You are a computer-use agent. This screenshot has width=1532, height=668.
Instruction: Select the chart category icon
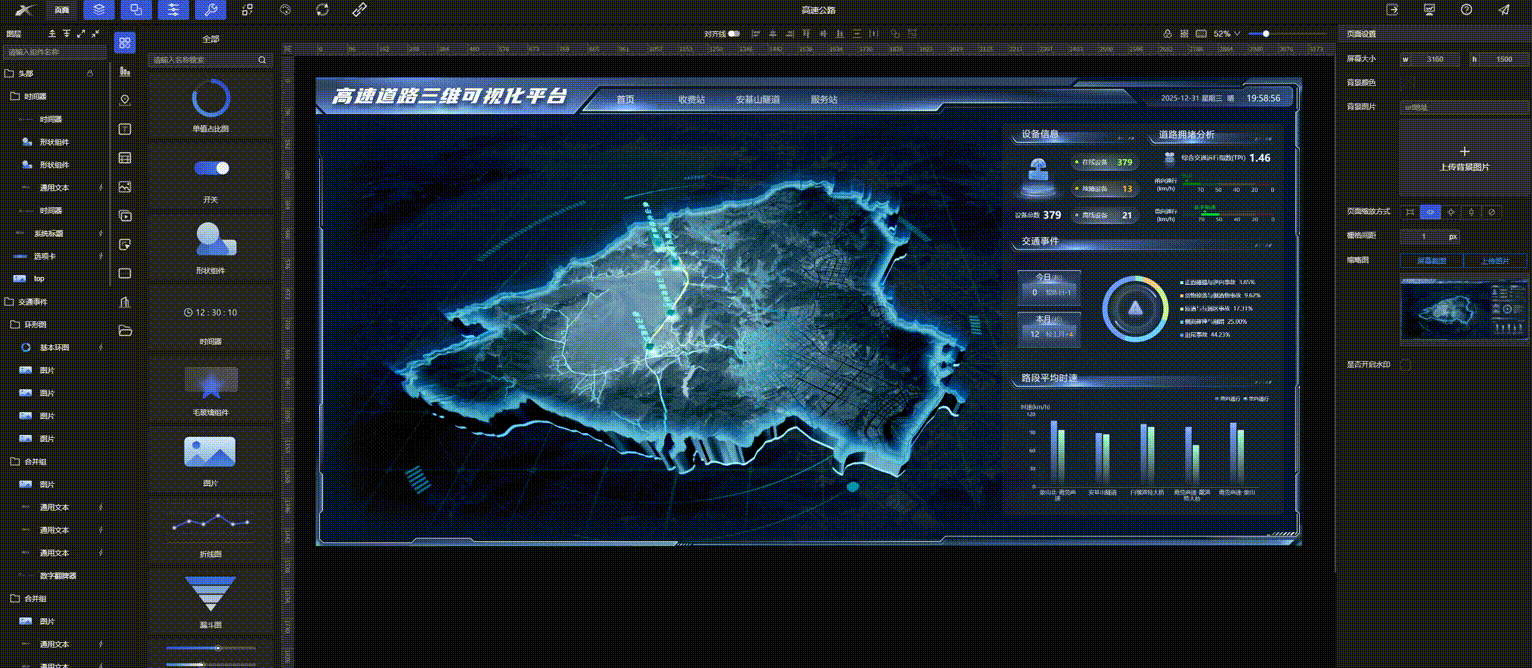(x=125, y=72)
